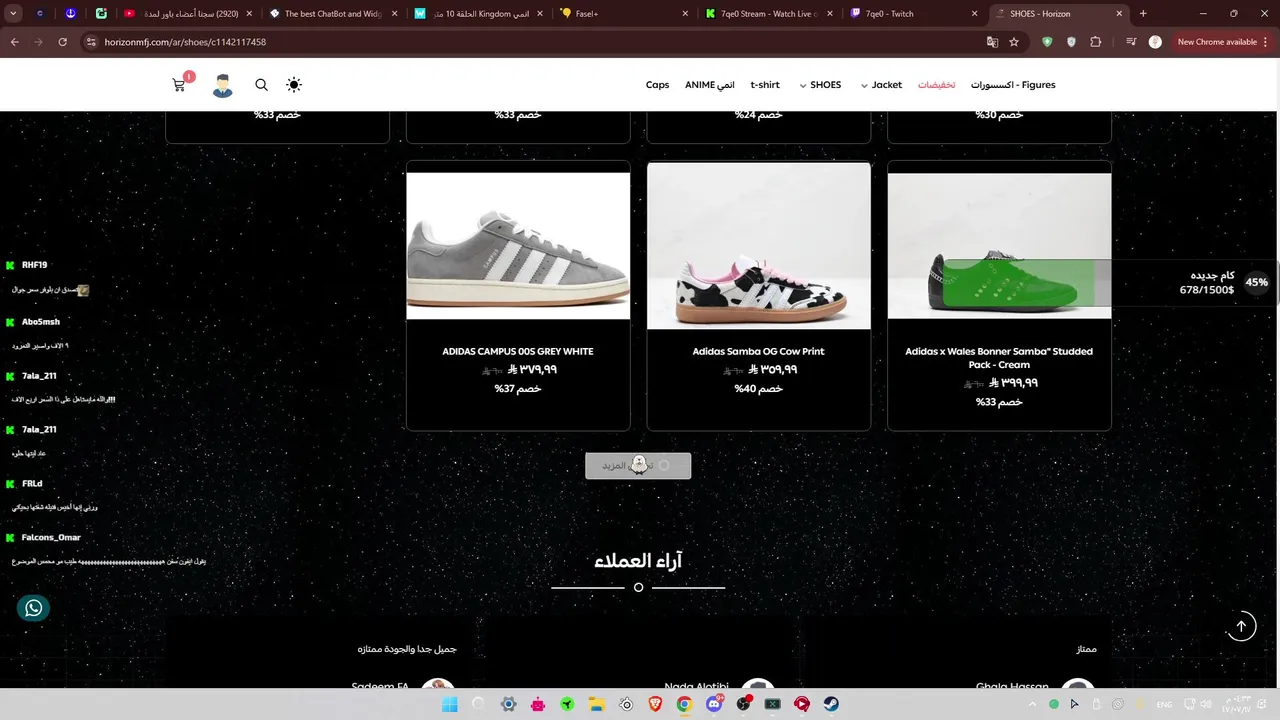Viewport: 1280px width, 720px height.
Task: Switch to the 7qe0 - Twitch tab
Action: [914, 14]
